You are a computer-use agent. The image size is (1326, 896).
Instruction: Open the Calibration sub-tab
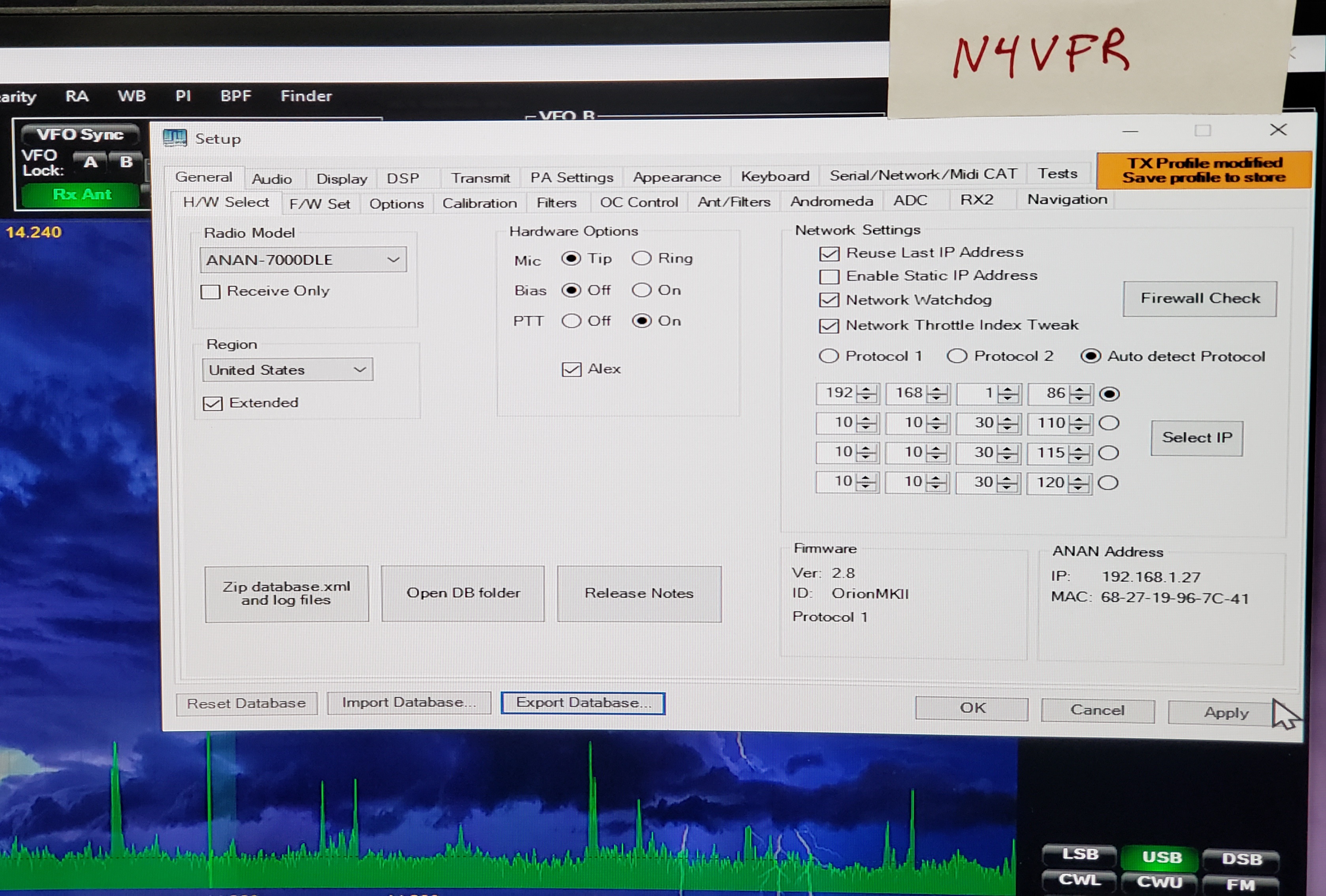(x=480, y=203)
